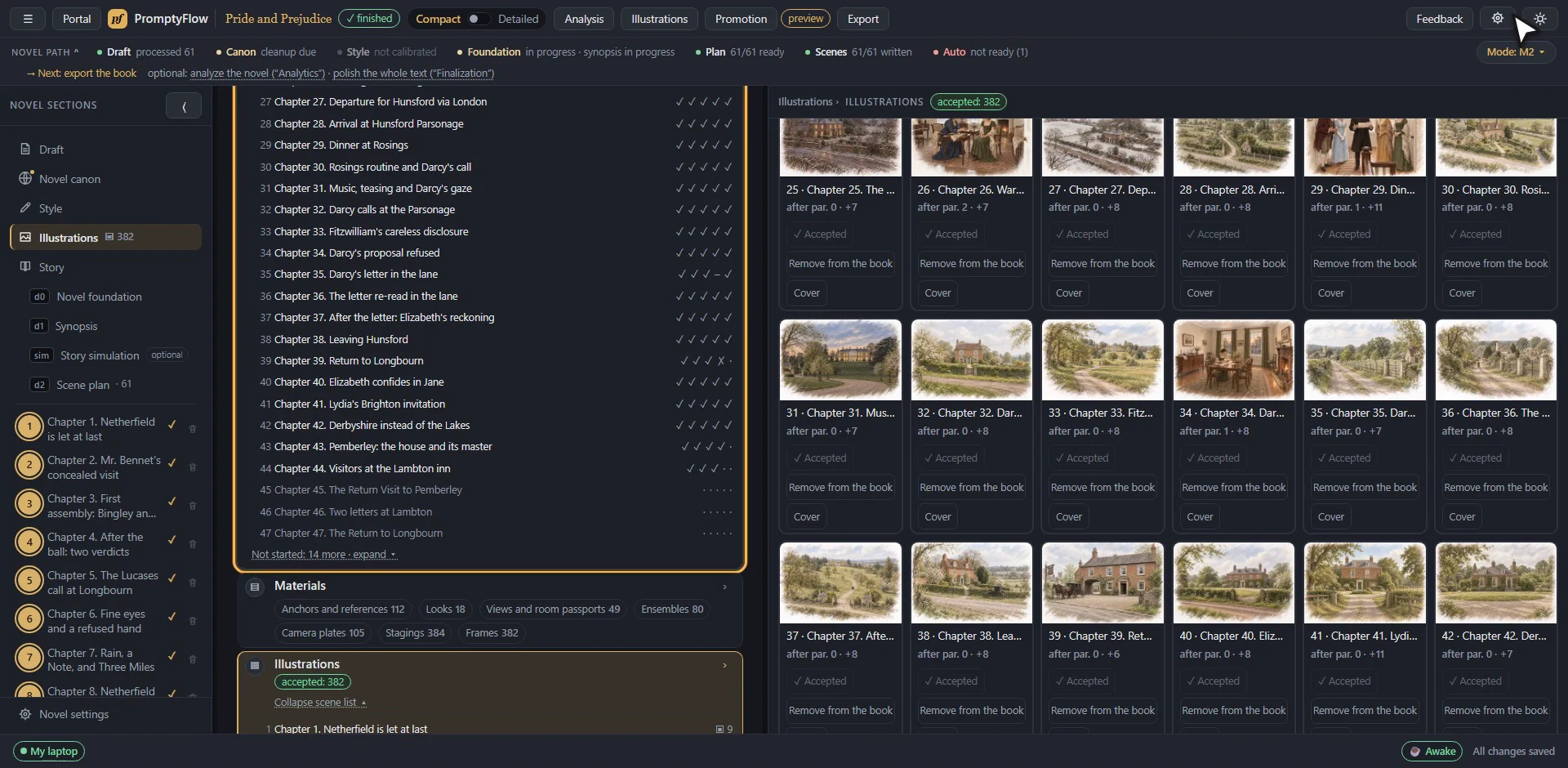Toggle the Compact/Detailed view switch
This screenshot has width=1568, height=768.
[x=477, y=19]
